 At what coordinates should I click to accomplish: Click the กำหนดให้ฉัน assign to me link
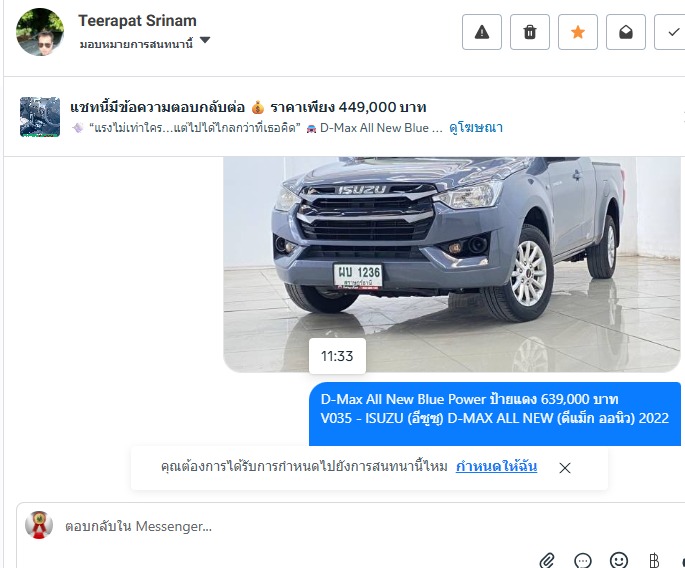pos(496,466)
